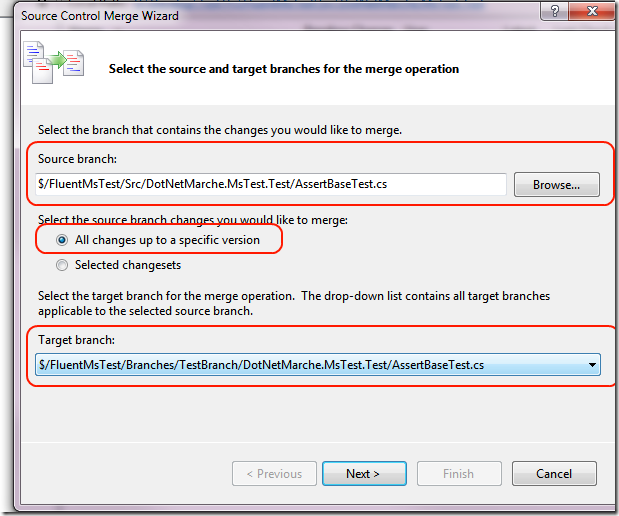Click the Finish button
The height and width of the screenshot is (516, 619).
tap(459, 473)
